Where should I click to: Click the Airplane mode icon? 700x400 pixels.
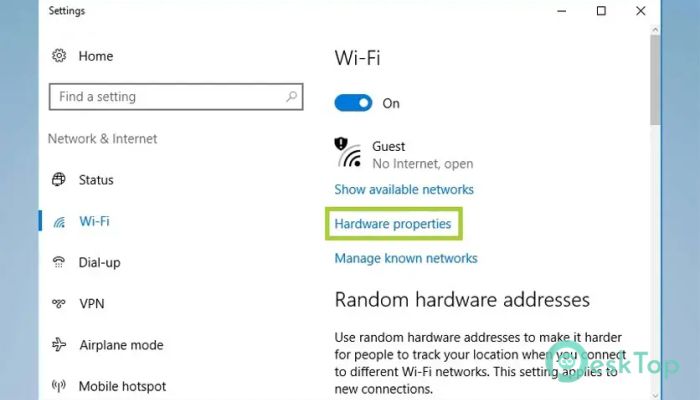58,345
